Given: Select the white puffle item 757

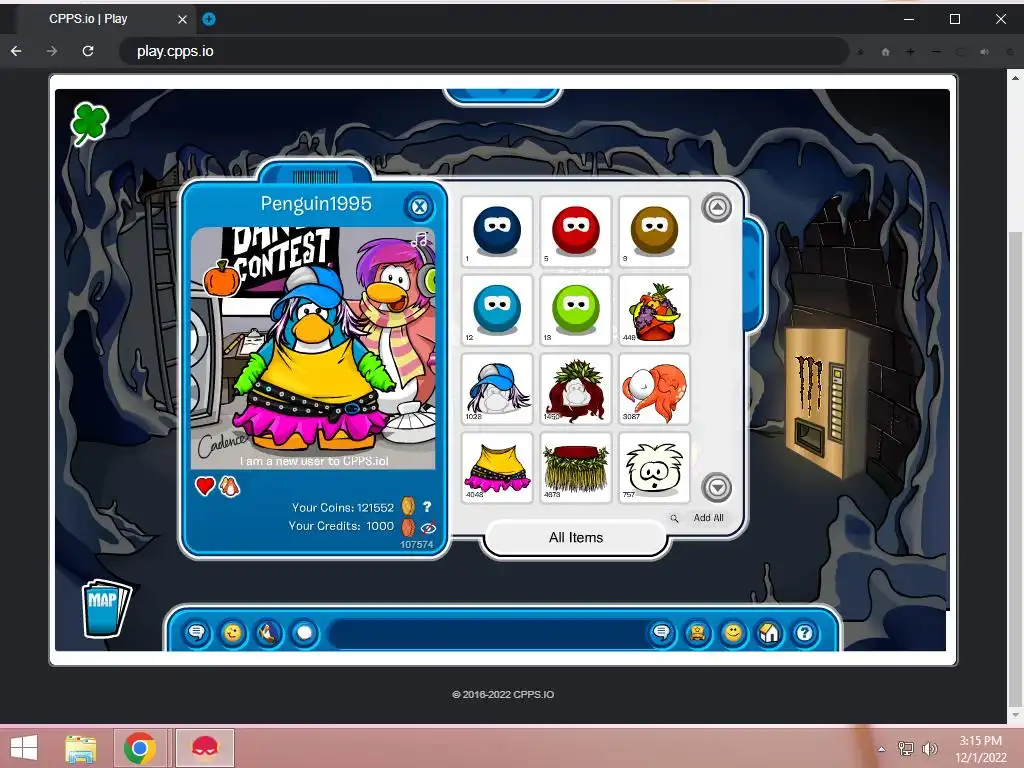Looking at the screenshot, I should (654, 467).
